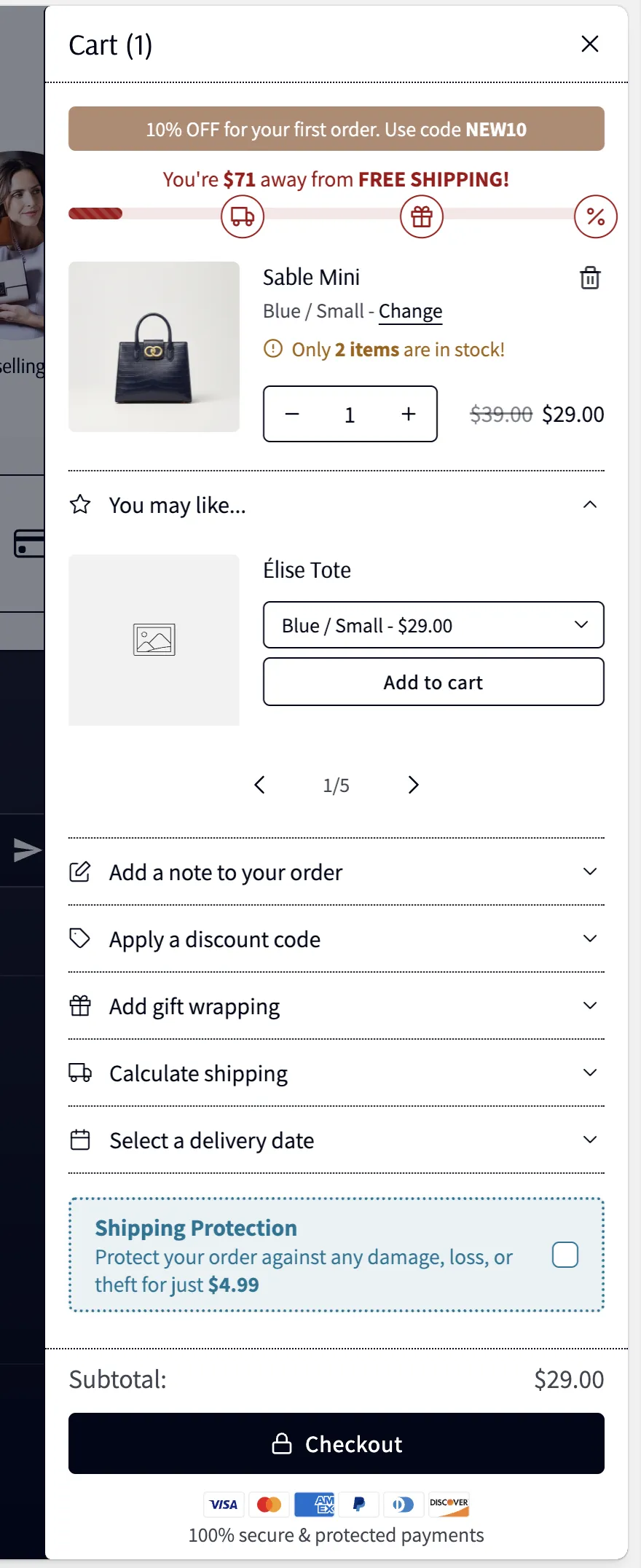Click the trash icon to remove Sable Mini
Screen dimensions: 641x1568
589,278
